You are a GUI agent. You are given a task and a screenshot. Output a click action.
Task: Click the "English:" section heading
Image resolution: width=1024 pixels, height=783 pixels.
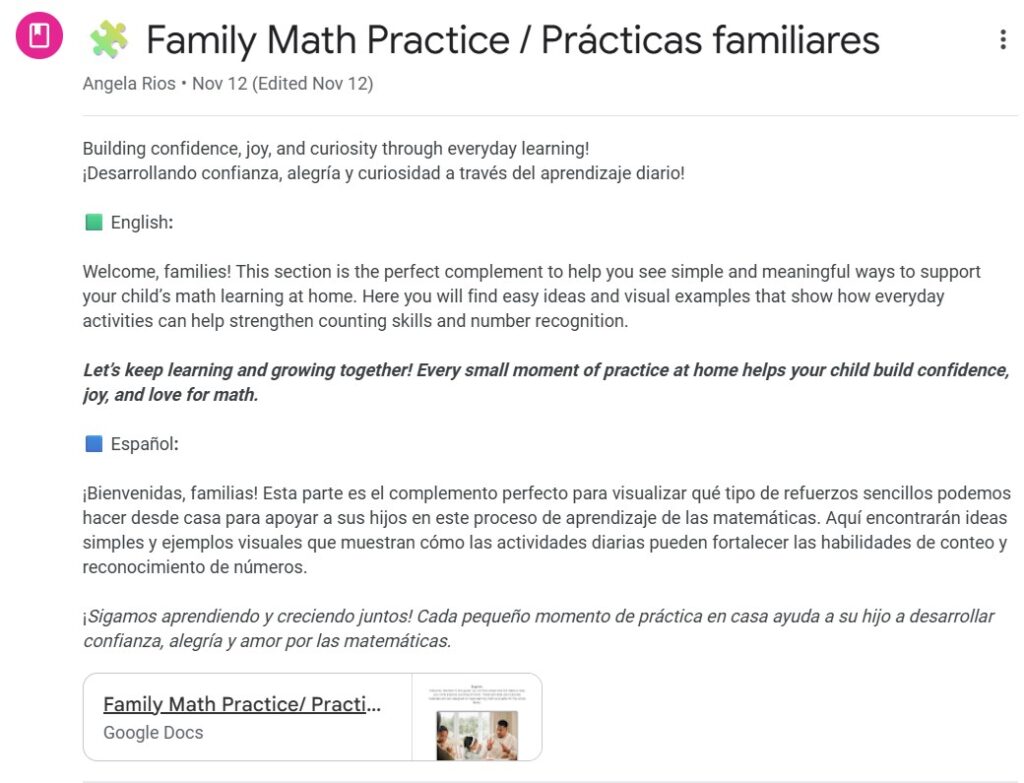141,223
